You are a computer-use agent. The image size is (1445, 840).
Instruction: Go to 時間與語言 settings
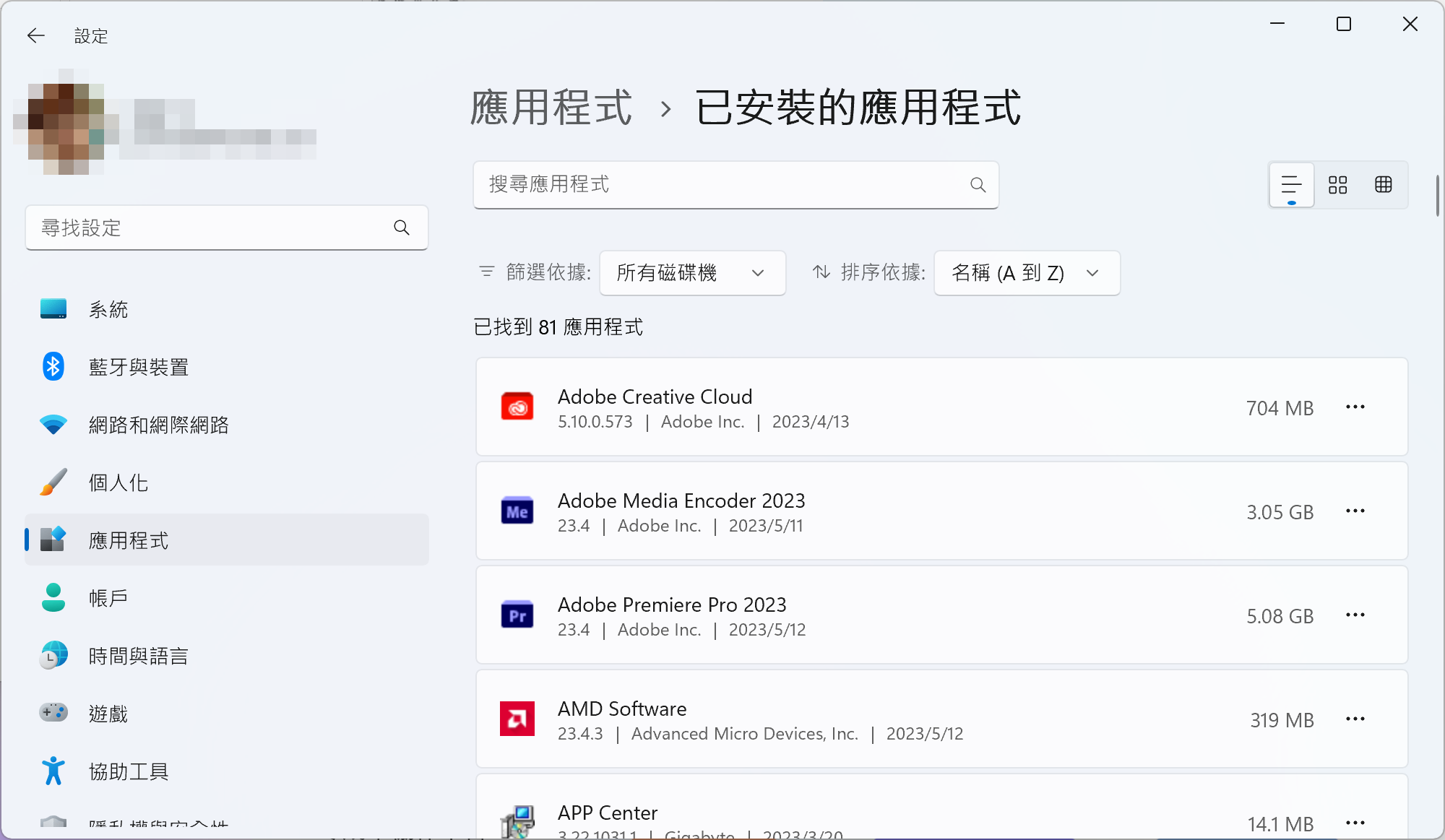point(139,656)
